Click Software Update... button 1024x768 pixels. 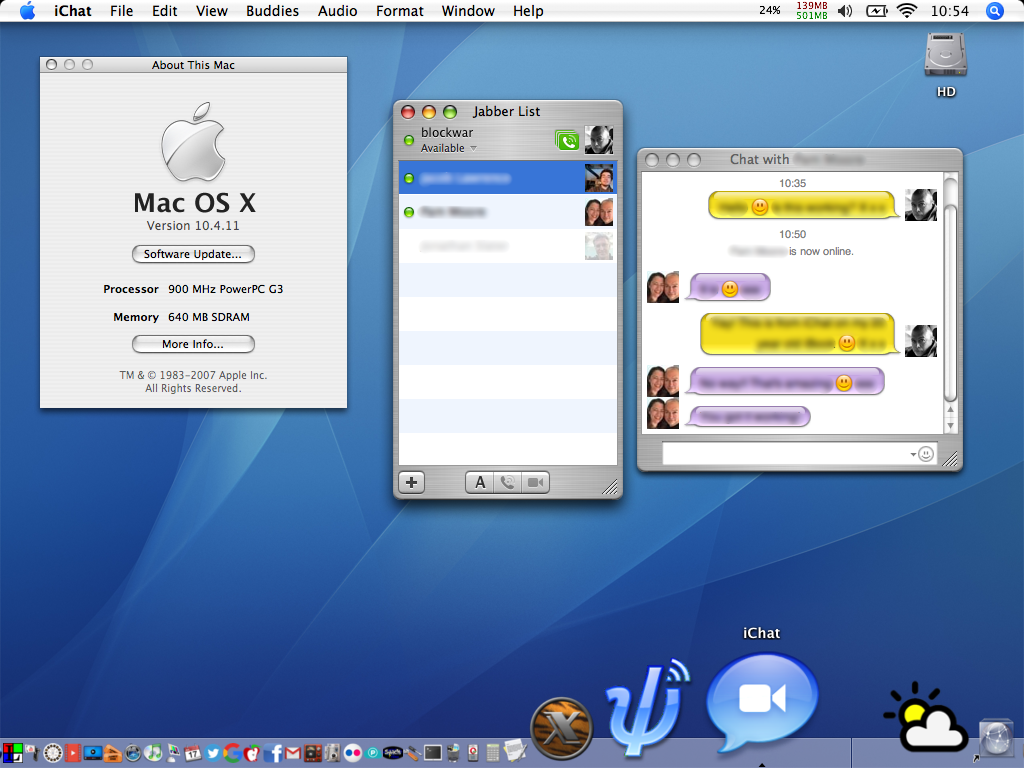coord(193,254)
